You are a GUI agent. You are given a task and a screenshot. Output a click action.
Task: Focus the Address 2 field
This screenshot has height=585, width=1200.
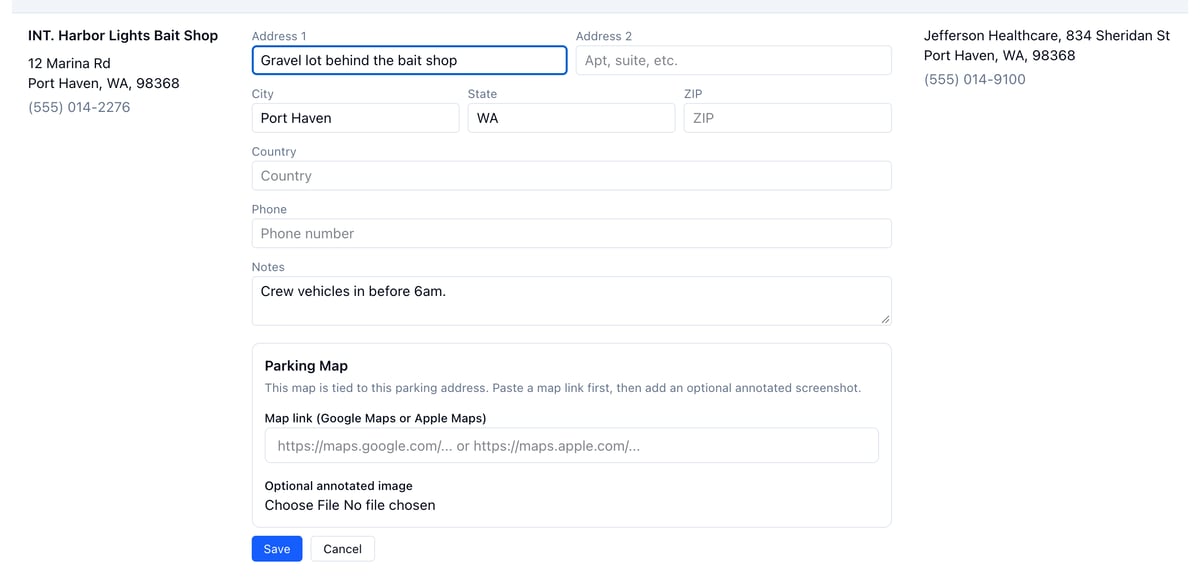click(733, 60)
